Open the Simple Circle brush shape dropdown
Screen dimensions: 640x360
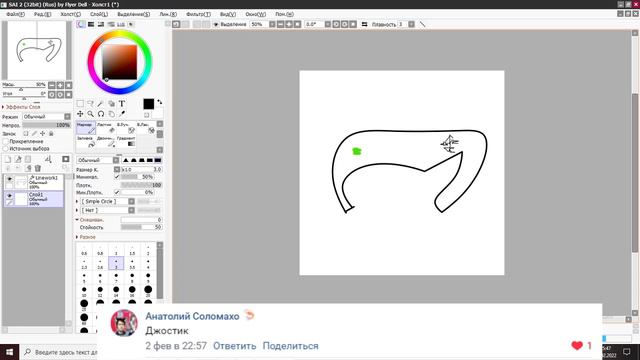click(x=108, y=201)
